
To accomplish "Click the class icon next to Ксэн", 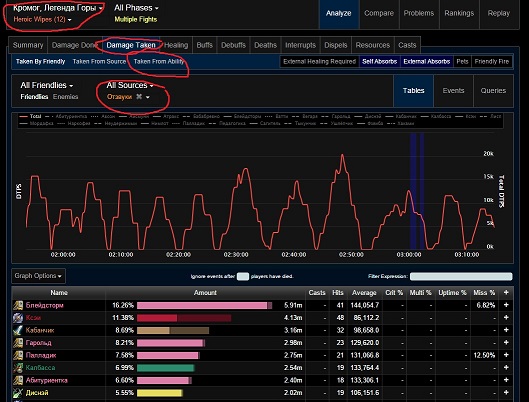I will point(18,318).
